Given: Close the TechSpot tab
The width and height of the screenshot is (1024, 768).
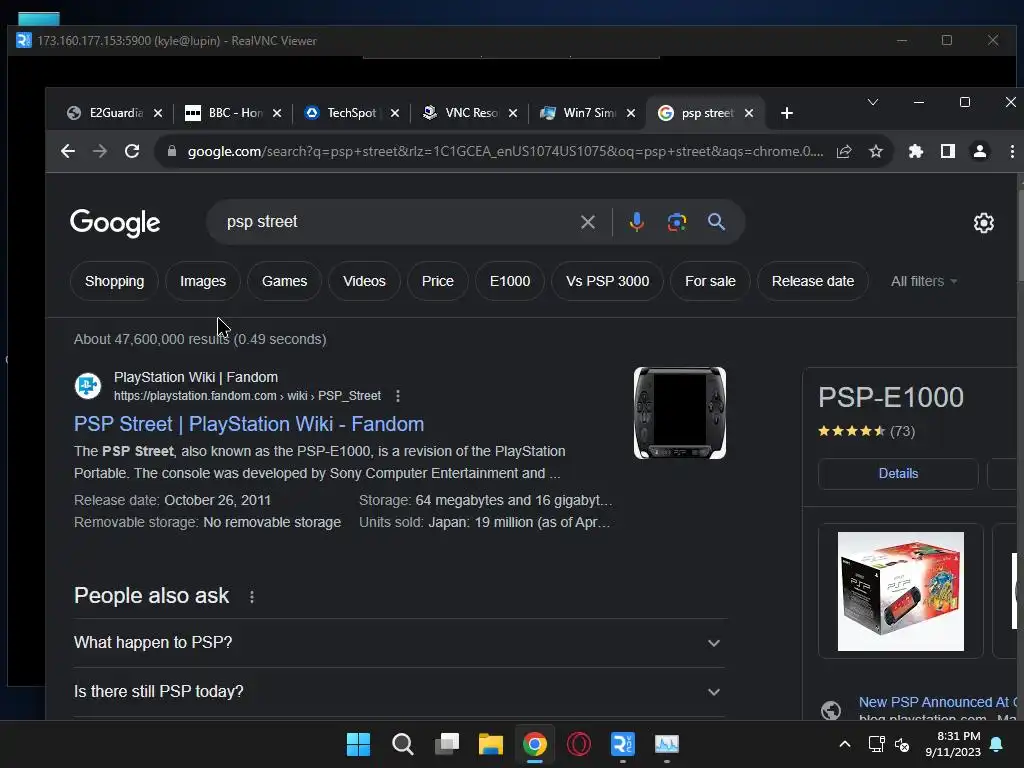Looking at the screenshot, I should tap(394, 113).
